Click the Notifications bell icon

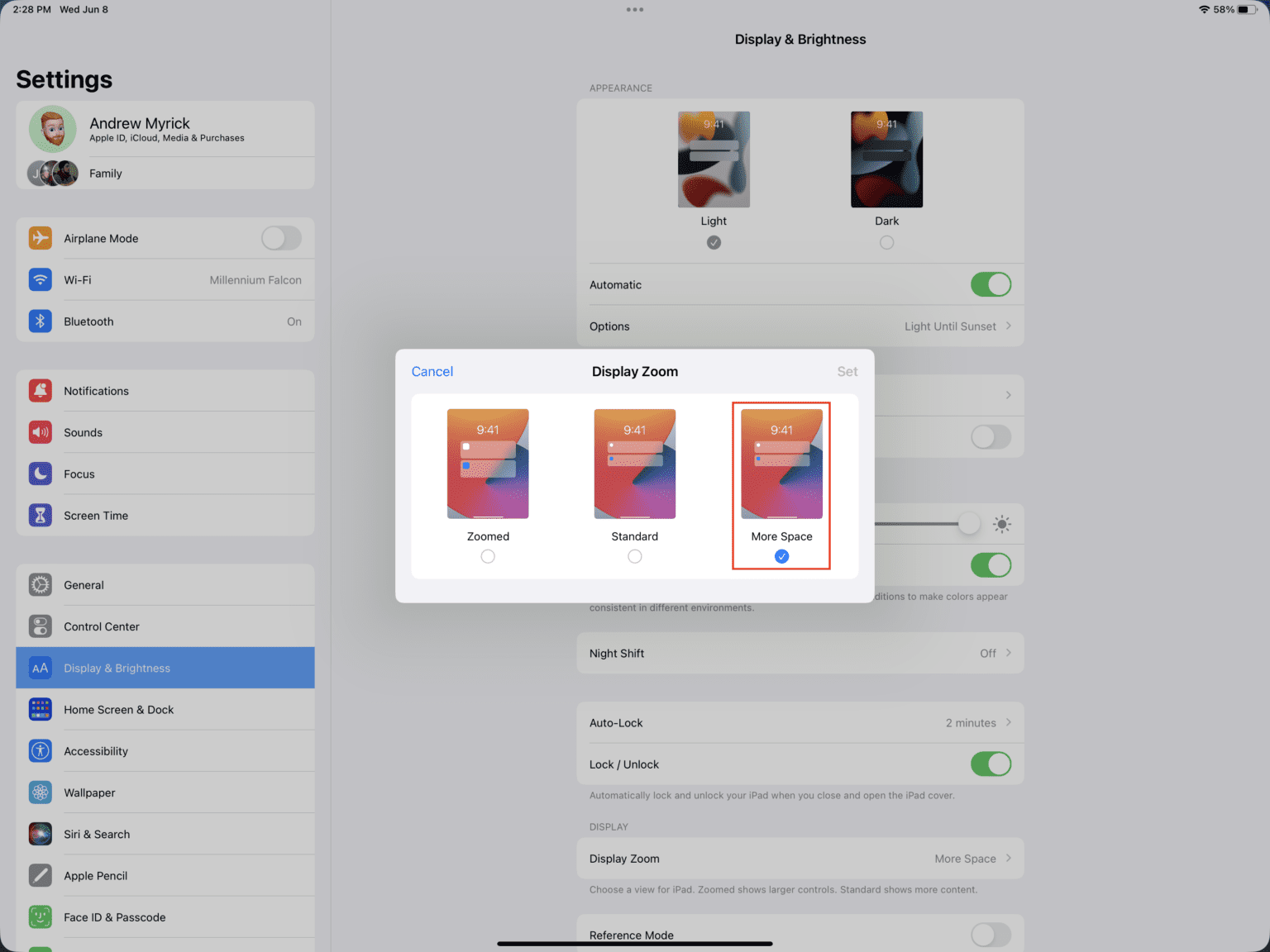pyautogui.click(x=41, y=390)
